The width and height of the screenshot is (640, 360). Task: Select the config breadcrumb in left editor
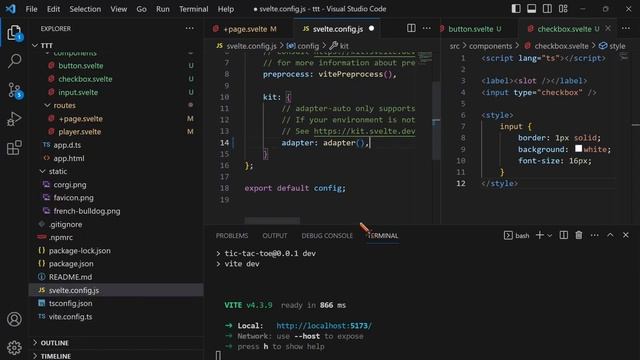303,46
